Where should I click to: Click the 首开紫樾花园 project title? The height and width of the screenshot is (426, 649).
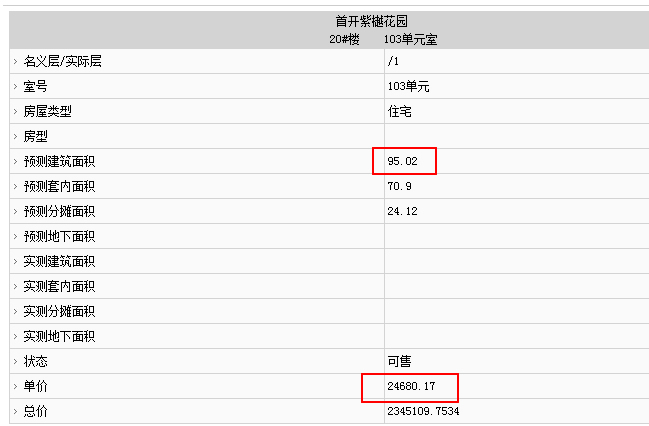[372, 21]
